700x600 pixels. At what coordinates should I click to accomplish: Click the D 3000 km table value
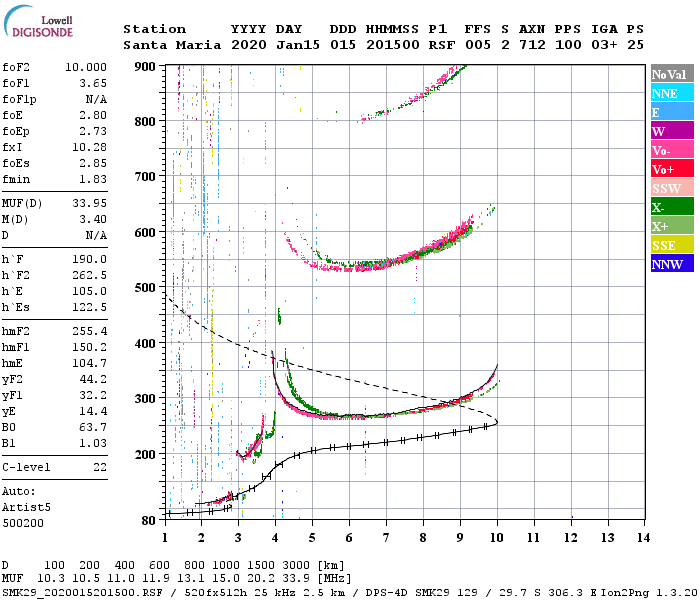pos(296,566)
